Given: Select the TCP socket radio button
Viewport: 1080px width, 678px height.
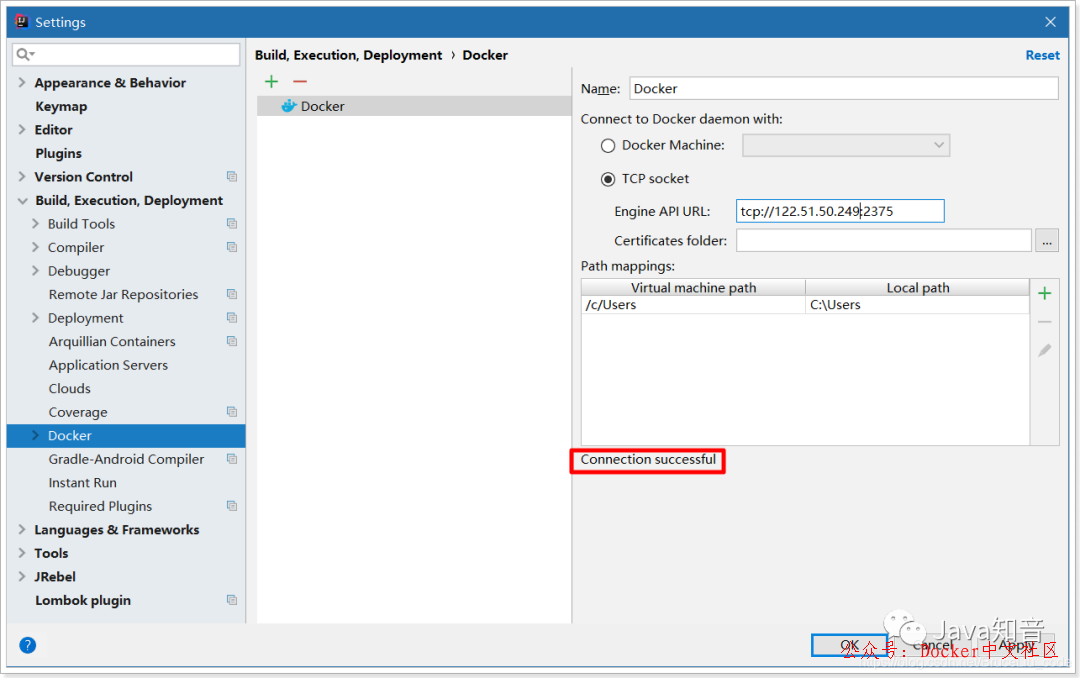Looking at the screenshot, I should (x=608, y=179).
